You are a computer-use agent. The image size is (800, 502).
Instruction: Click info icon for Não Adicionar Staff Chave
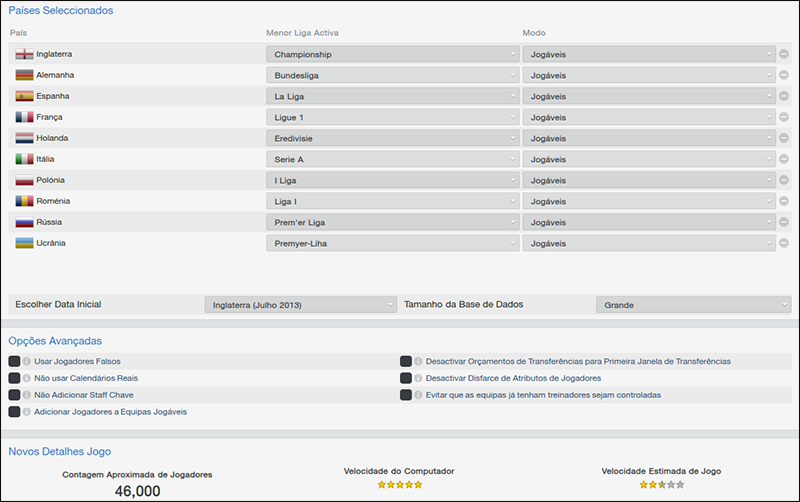pyautogui.click(x=26, y=395)
